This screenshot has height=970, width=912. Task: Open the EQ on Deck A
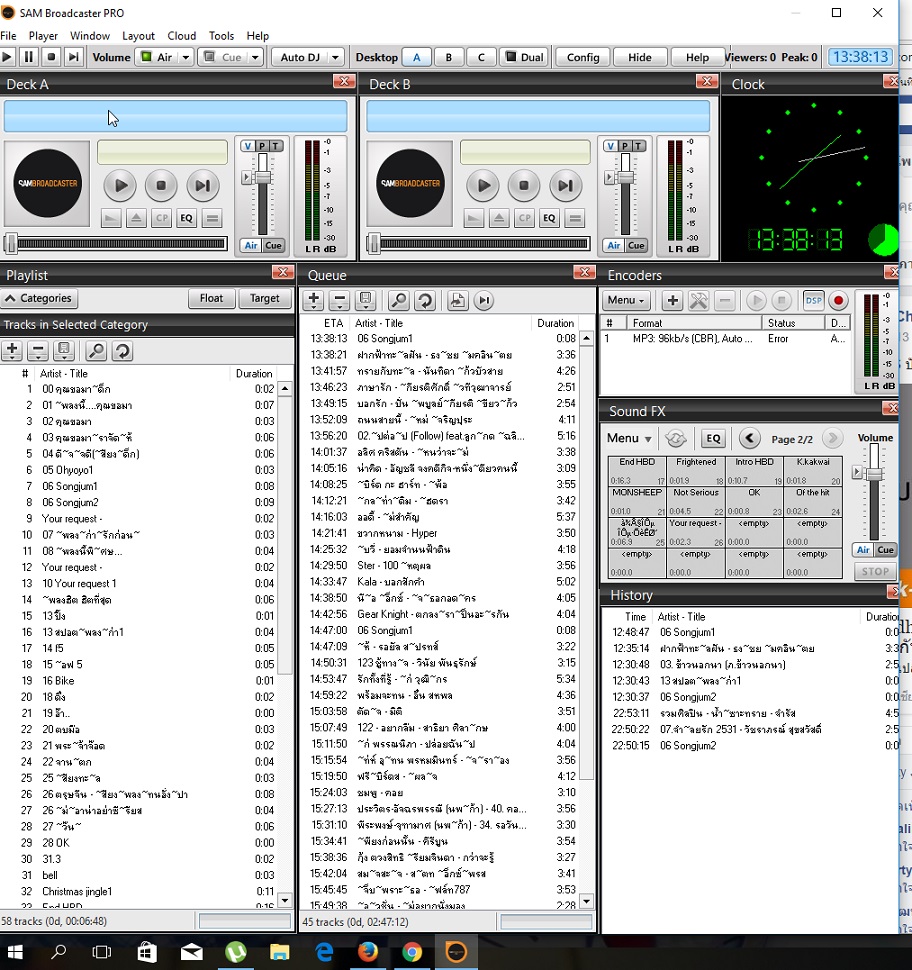186,218
